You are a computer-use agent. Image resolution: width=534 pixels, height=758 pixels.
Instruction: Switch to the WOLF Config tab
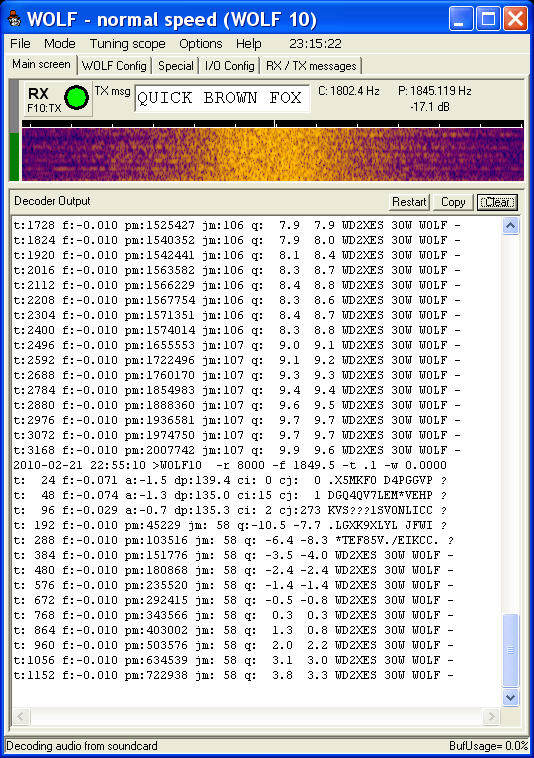[x=114, y=66]
